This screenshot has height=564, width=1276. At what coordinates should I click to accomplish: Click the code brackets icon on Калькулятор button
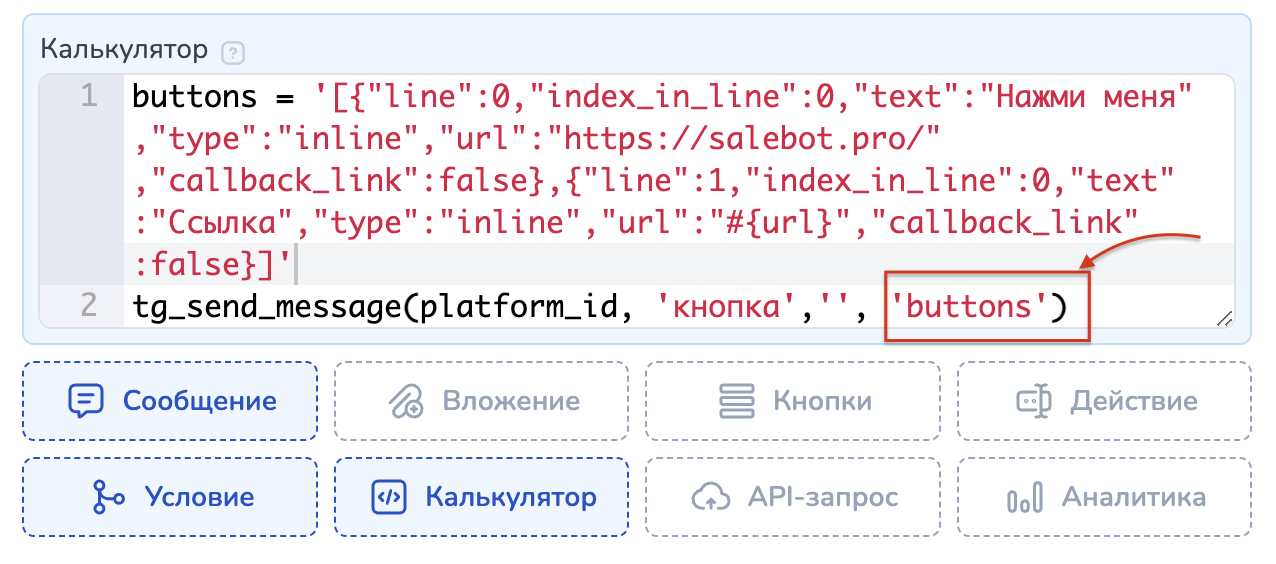point(388,497)
